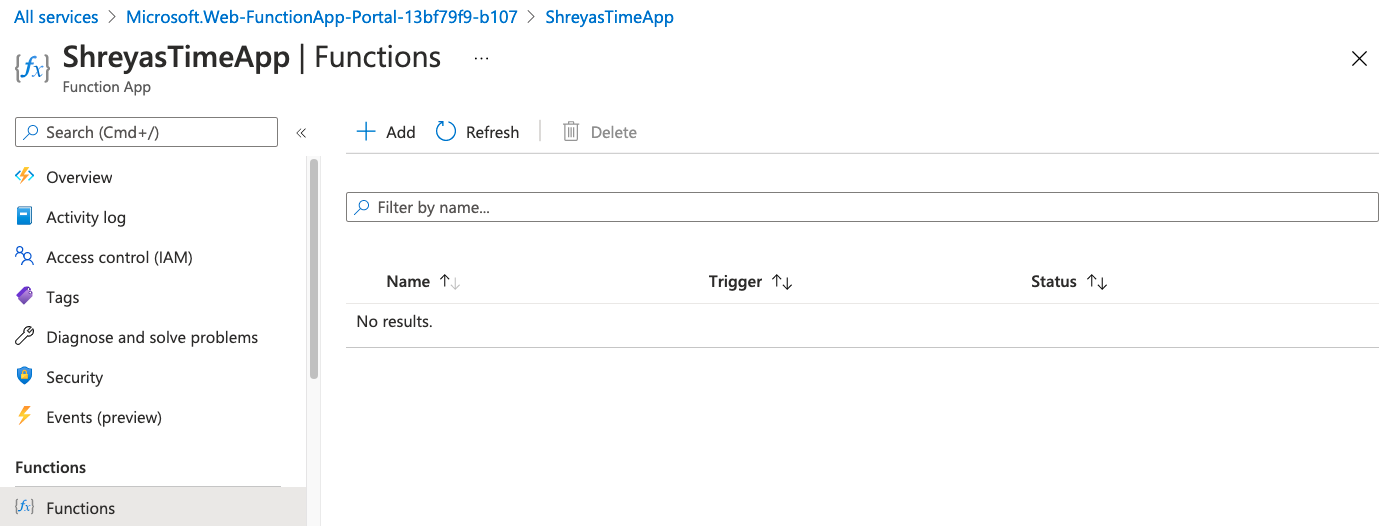
Task: Click the Overview lightning icon
Action: (25, 176)
